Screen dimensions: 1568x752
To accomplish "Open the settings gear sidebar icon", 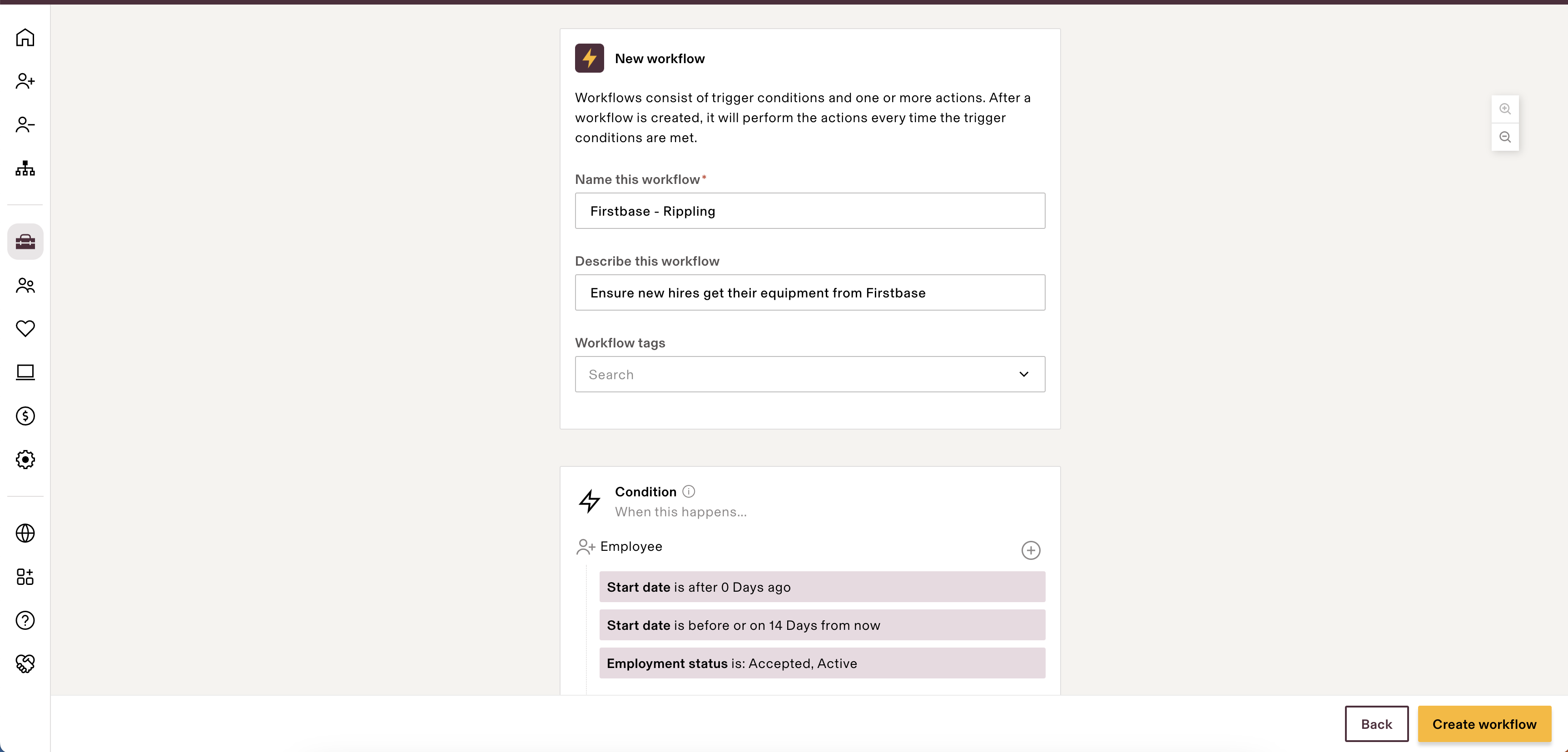I will 25,460.
